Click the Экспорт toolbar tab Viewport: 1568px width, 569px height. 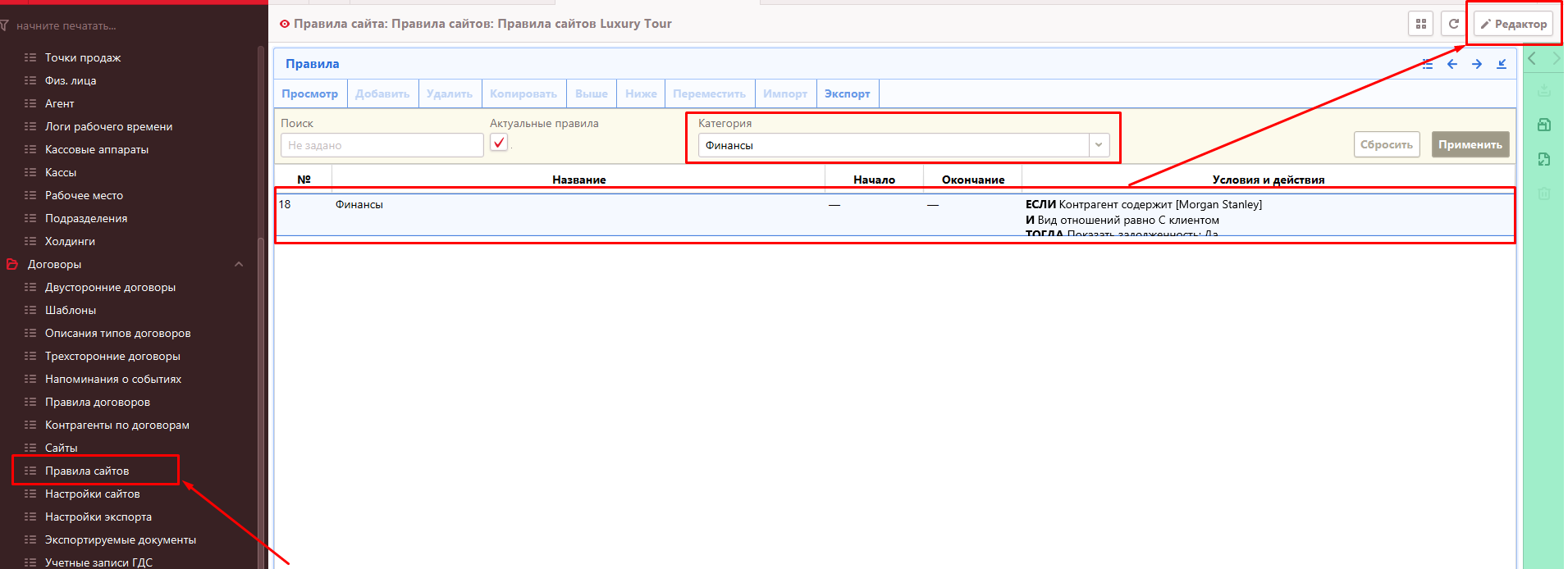click(847, 93)
